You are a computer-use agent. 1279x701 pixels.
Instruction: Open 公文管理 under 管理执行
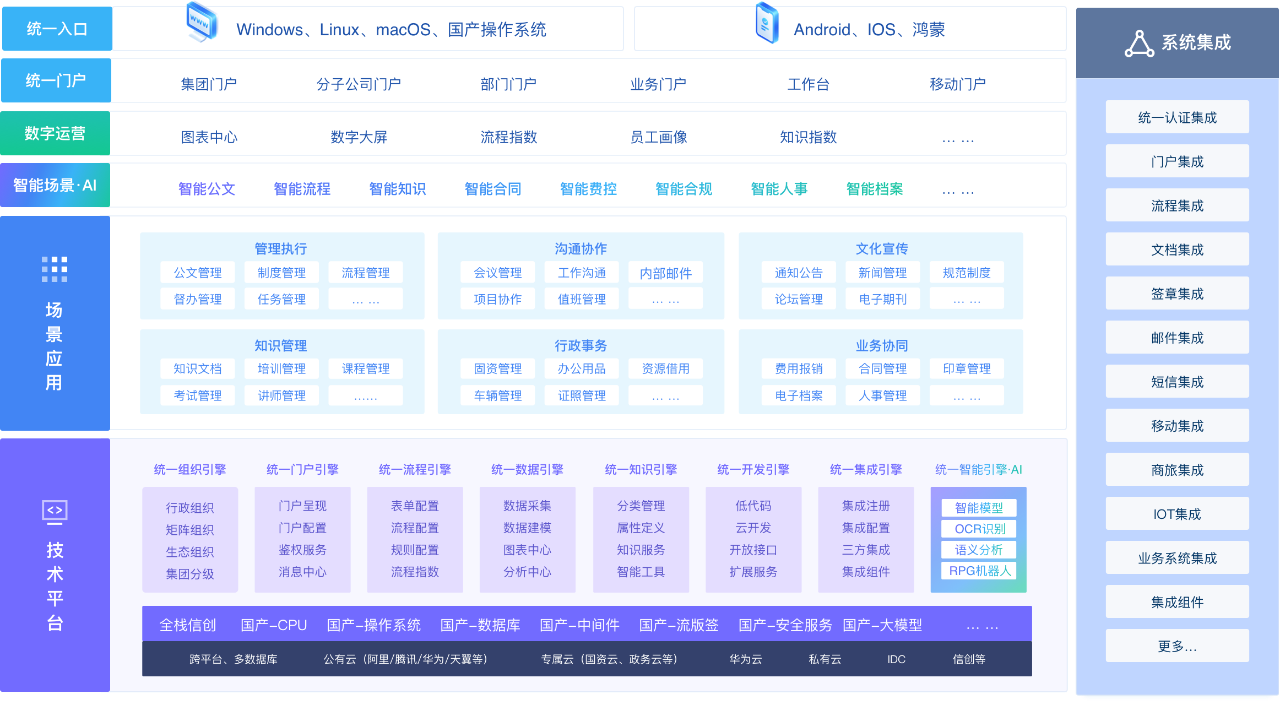click(198, 273)
